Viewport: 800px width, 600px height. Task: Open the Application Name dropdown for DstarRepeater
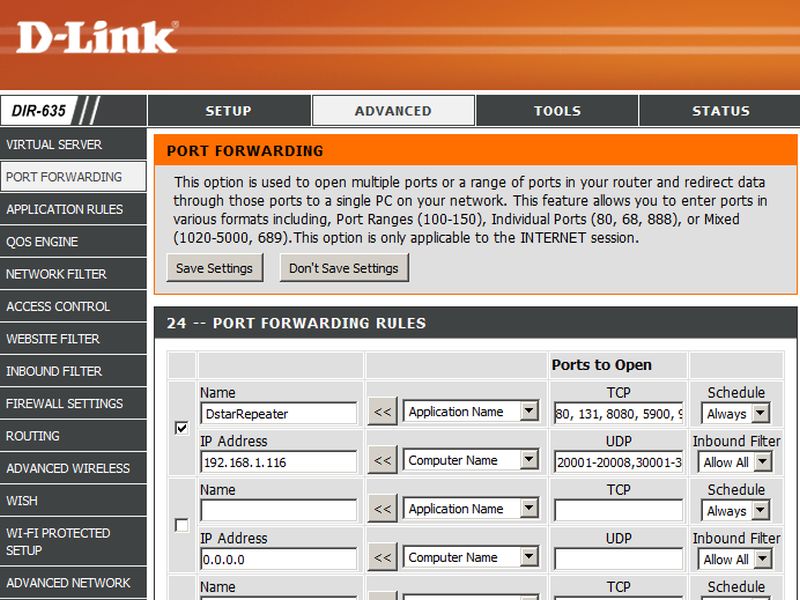(471, 411)
